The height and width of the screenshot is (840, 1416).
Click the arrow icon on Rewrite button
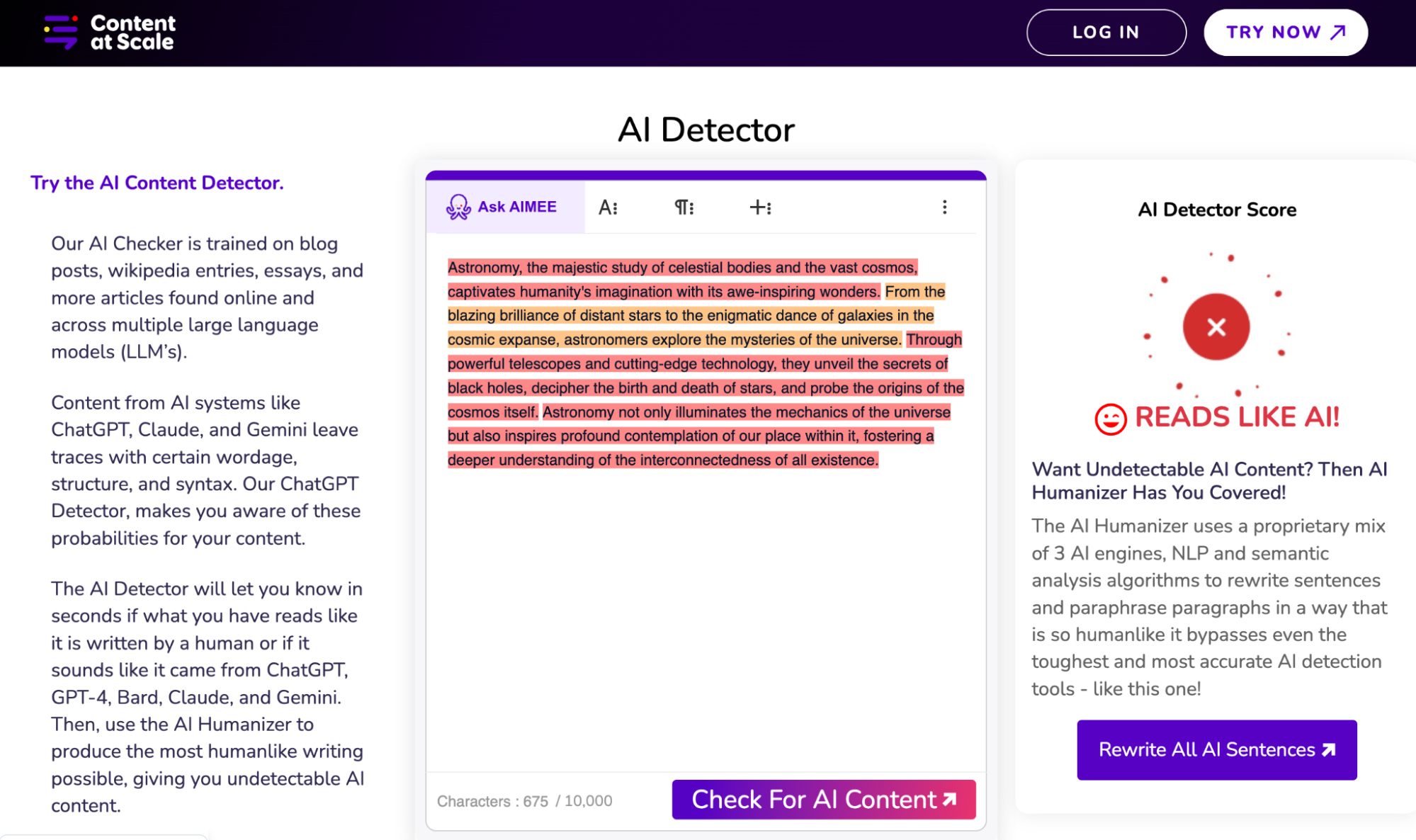point(1329,750)
